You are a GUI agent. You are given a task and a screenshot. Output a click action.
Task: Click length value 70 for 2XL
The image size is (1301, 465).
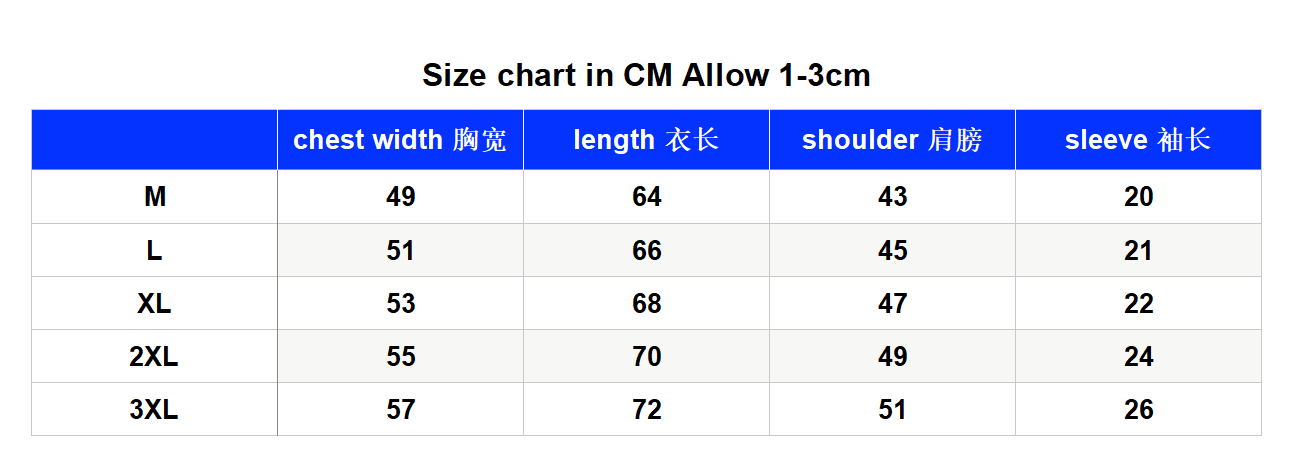pos(646,356)
